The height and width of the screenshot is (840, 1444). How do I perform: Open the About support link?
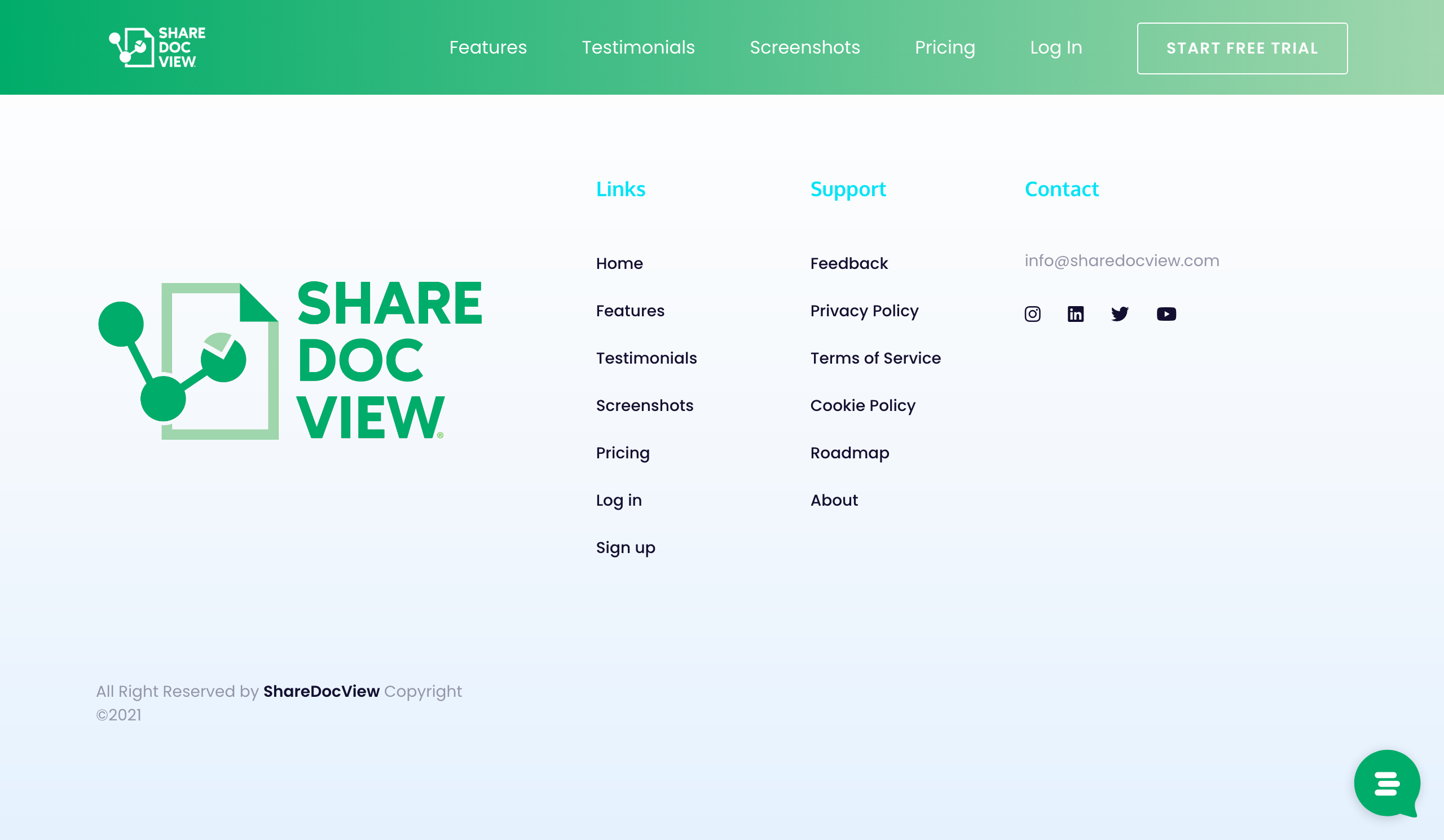pyautogui.click(x=834, y=501)
